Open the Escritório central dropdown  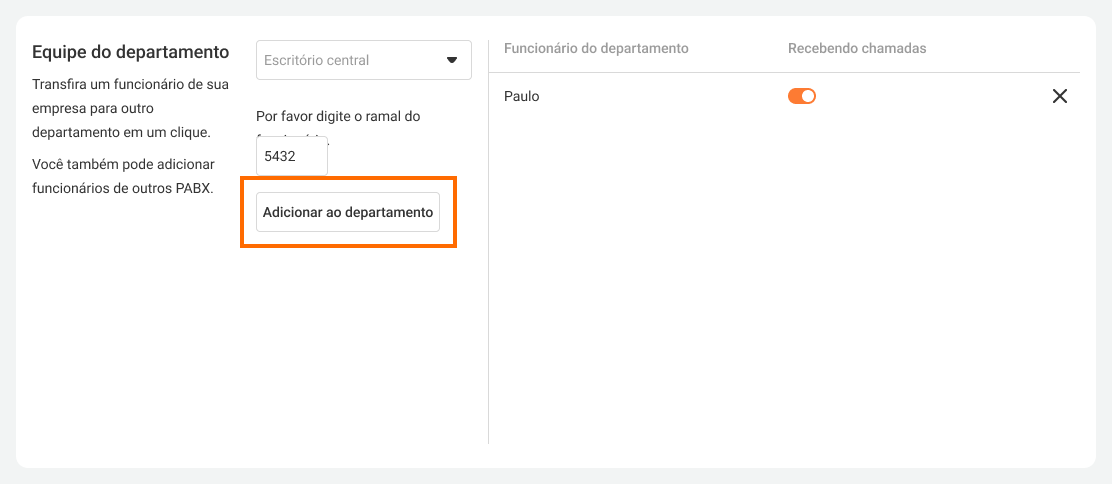pyautogui.click(x=363, y=60)
